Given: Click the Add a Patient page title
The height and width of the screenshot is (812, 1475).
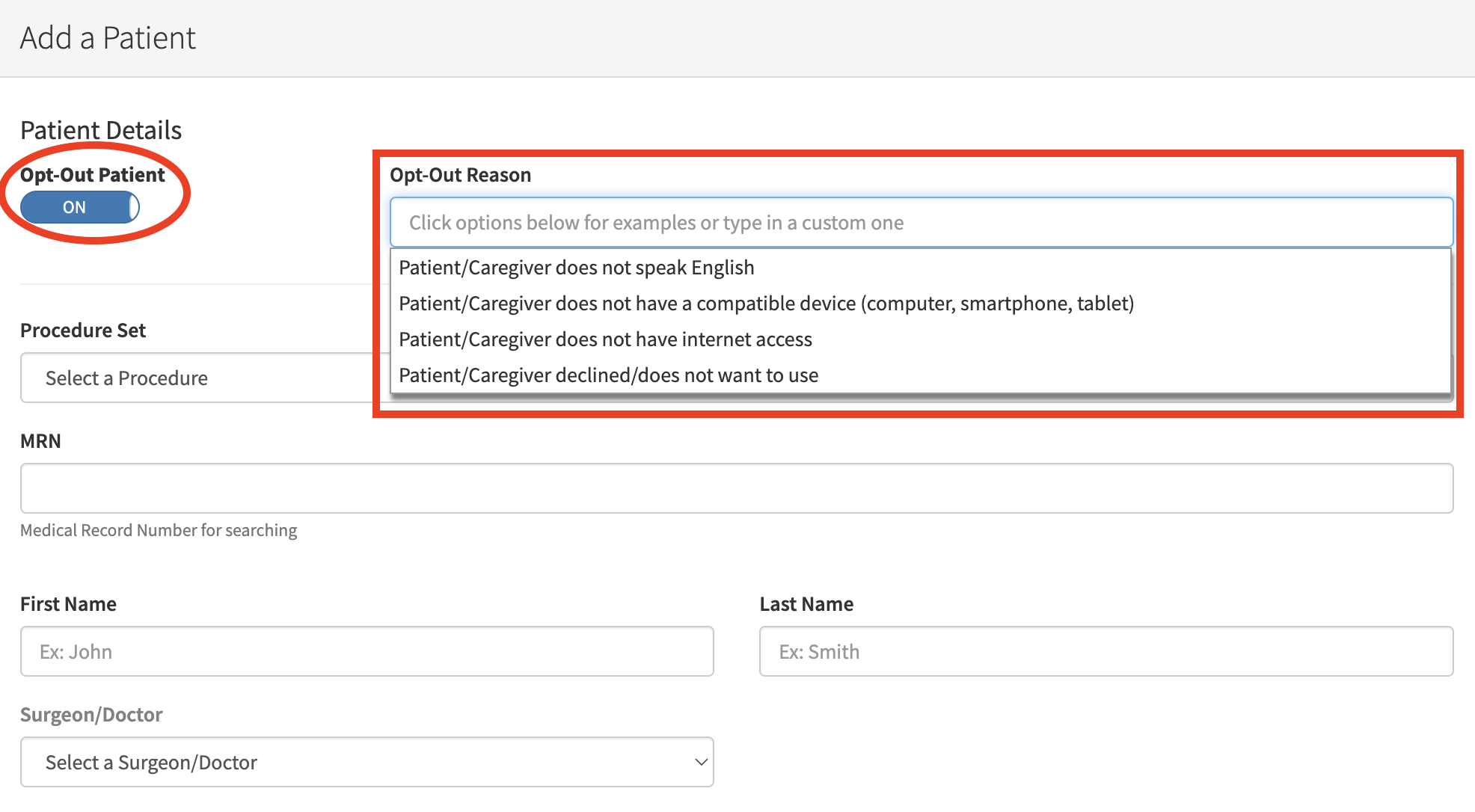Looking at the screenshot, I should point(108,38).
